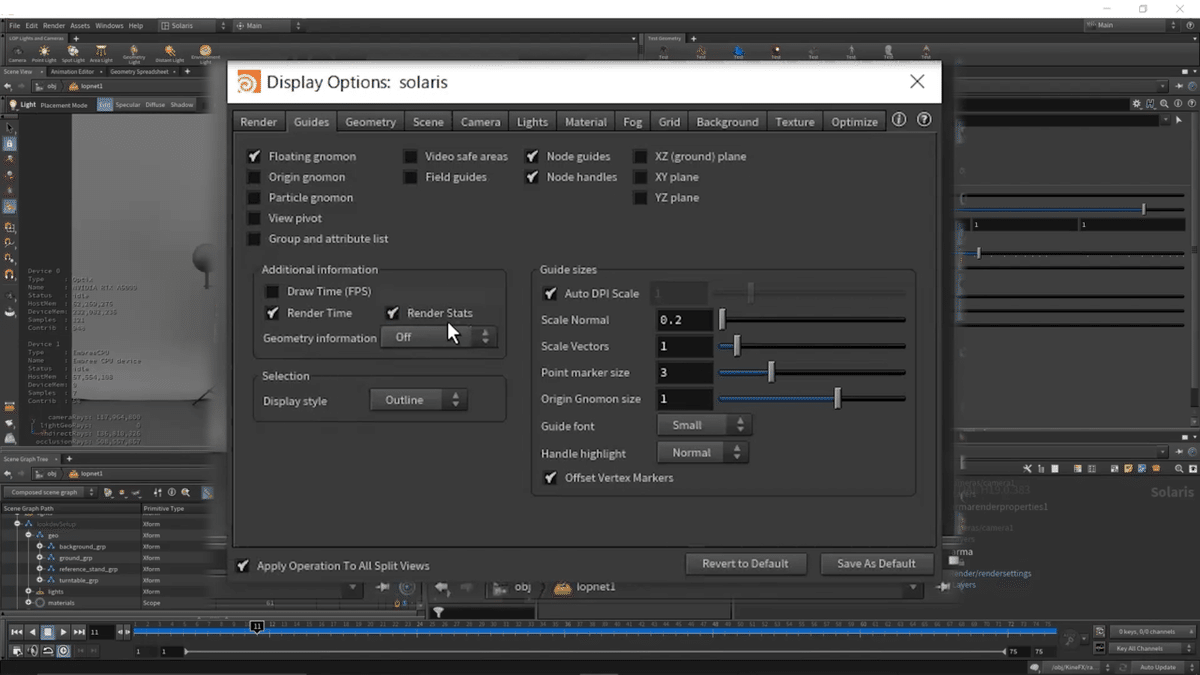
Task: Click the play forward button
Action: 63,632
